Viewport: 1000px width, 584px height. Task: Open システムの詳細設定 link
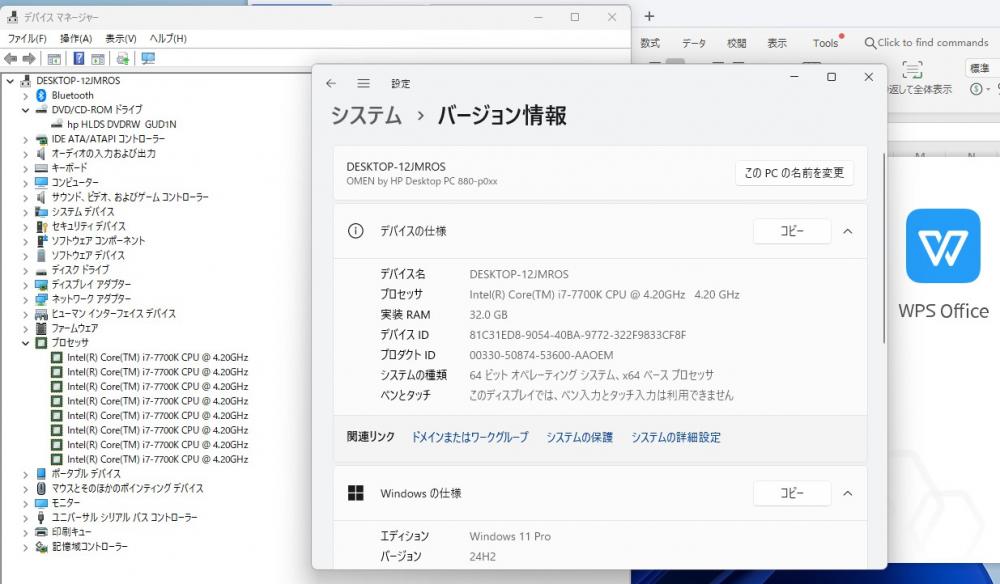click(676, 437)
